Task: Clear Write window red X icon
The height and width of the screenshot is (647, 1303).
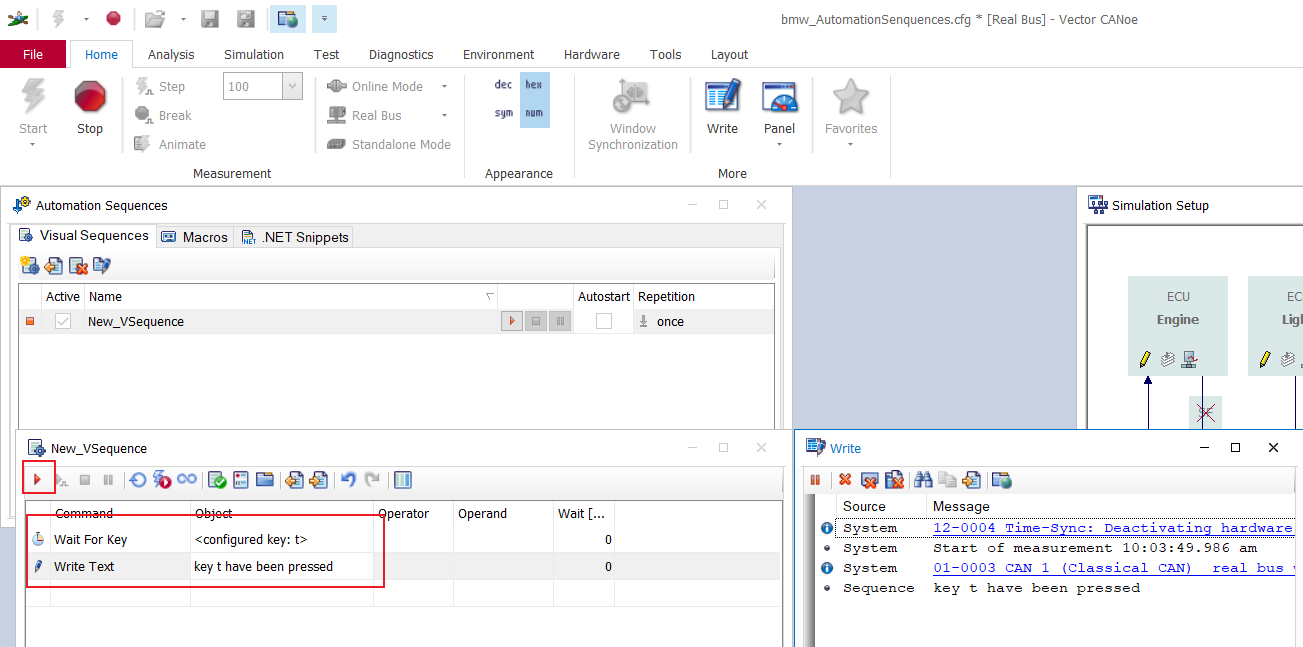Action: [x=845, y=480]
